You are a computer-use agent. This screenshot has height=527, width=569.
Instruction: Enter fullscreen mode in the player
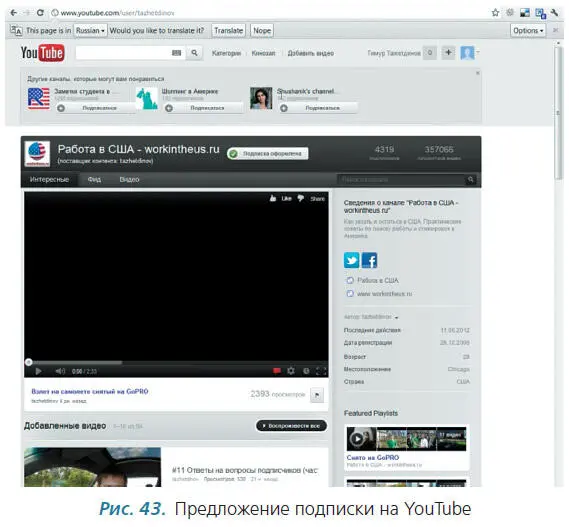(x=321, y=371)
